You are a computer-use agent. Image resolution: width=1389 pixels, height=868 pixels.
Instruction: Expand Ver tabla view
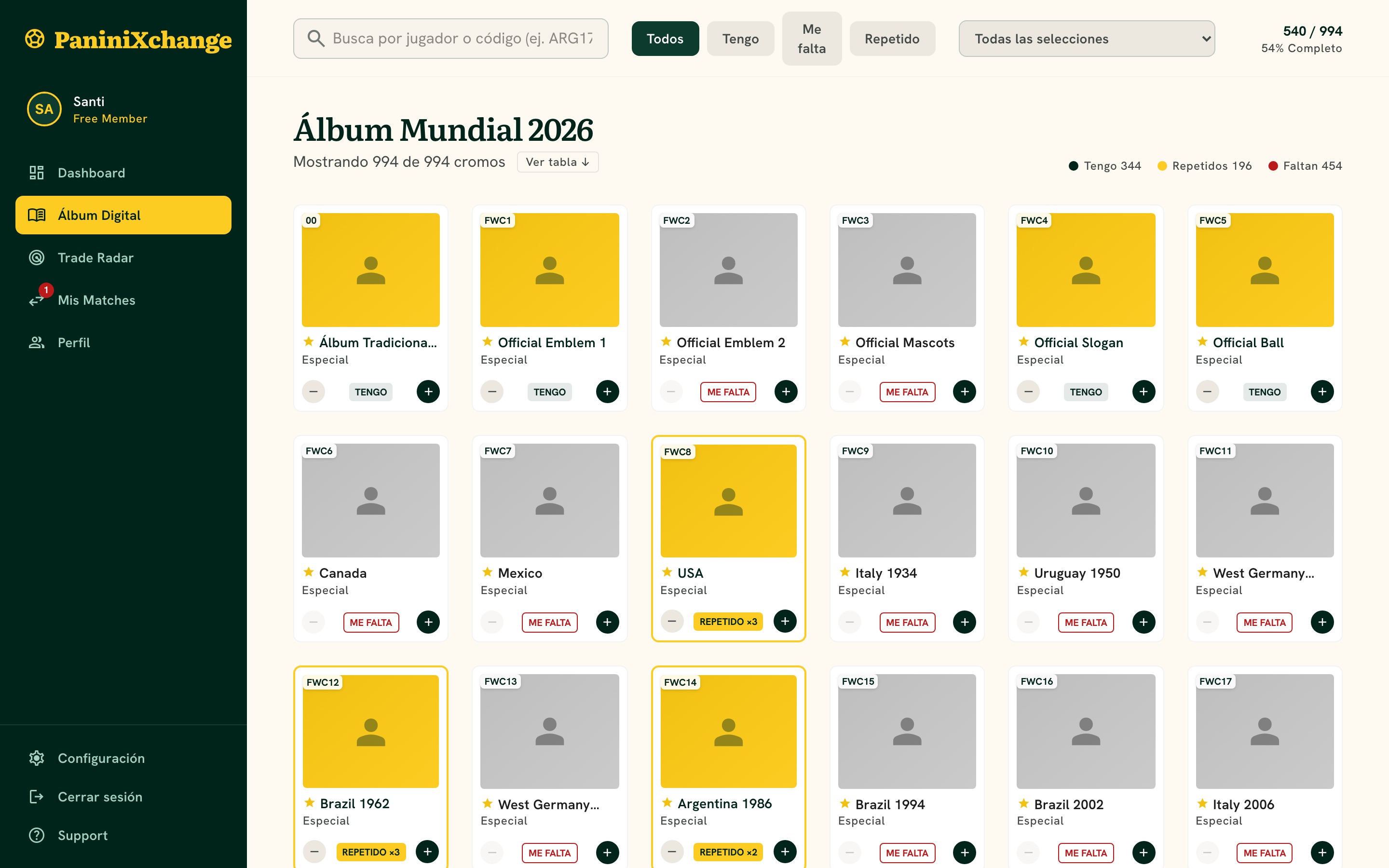coord(558,162)
